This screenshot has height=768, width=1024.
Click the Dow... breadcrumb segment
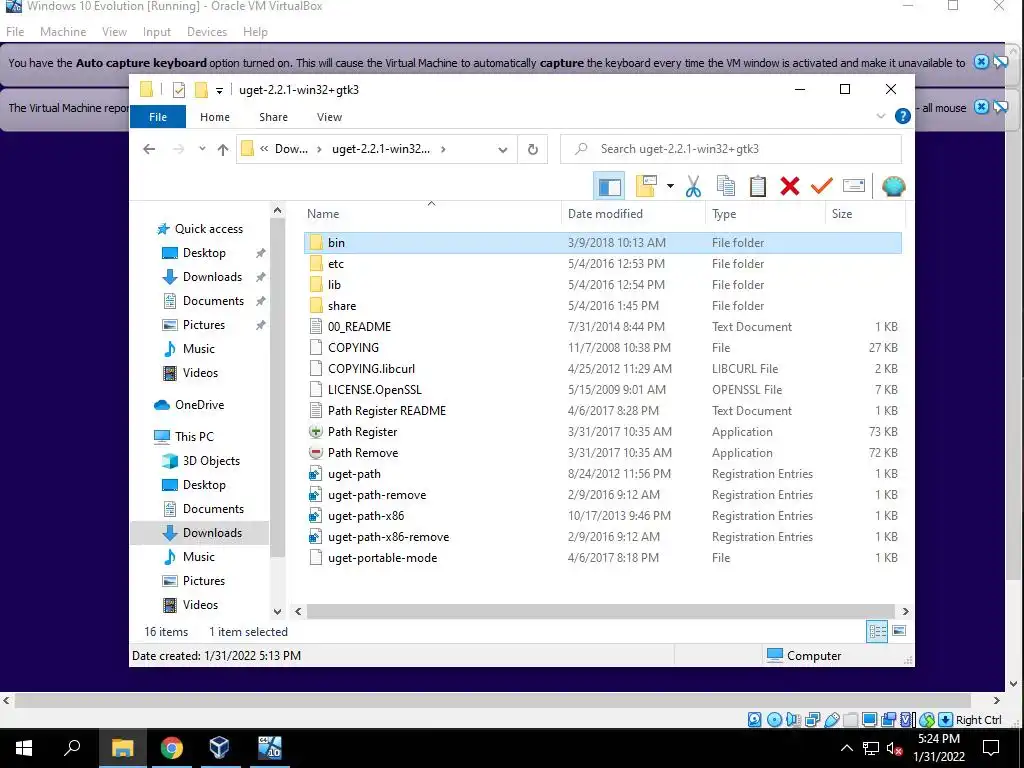(x=291, y=149)
